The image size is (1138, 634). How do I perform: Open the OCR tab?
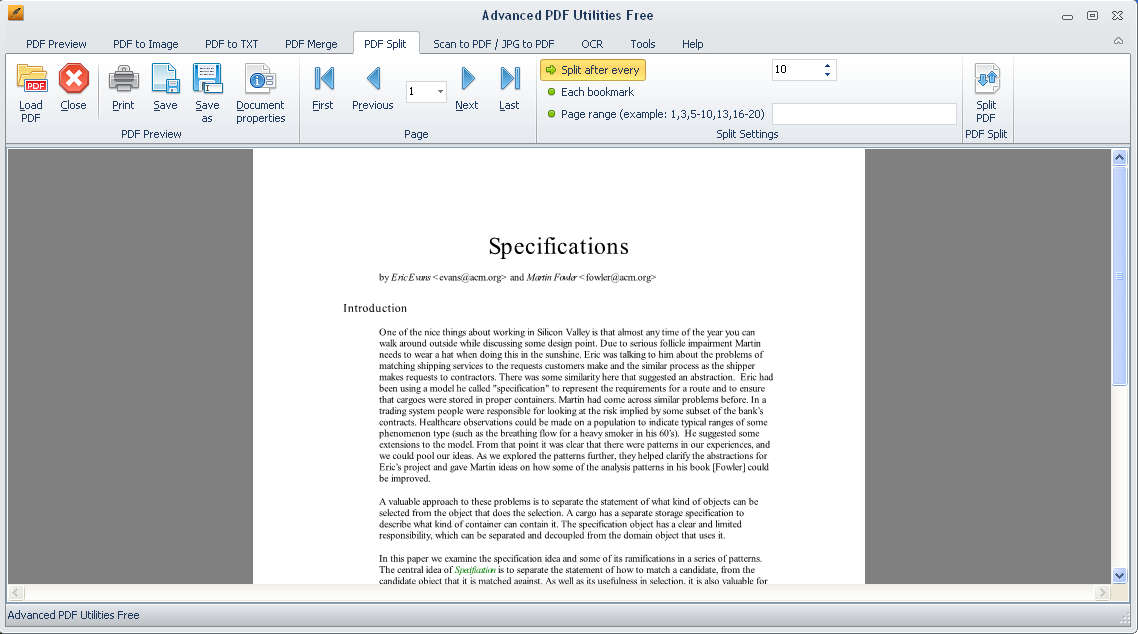592,44
